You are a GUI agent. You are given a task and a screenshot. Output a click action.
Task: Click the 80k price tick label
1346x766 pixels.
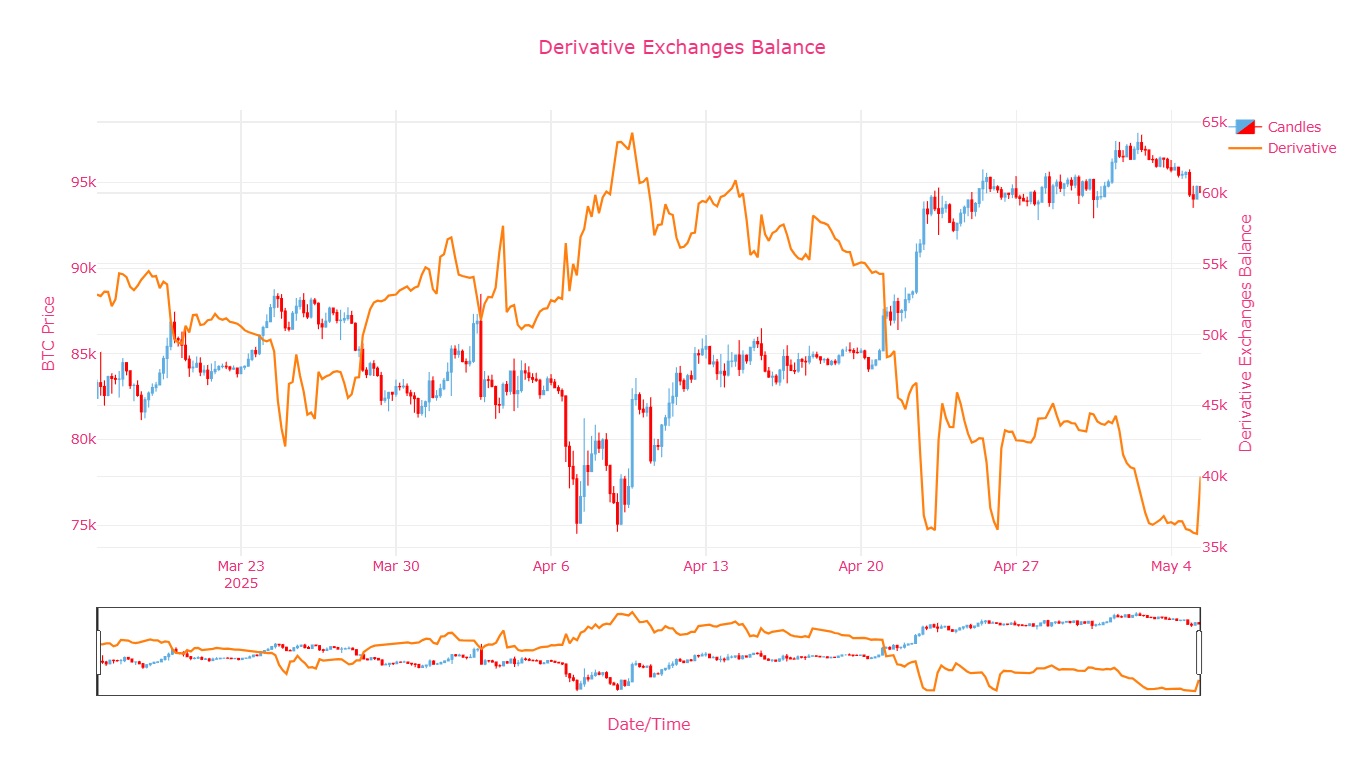(83, 439)
